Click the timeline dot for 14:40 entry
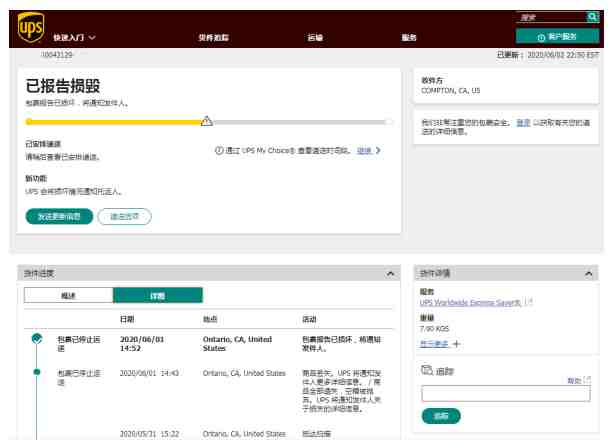 (x=37, y=372)
